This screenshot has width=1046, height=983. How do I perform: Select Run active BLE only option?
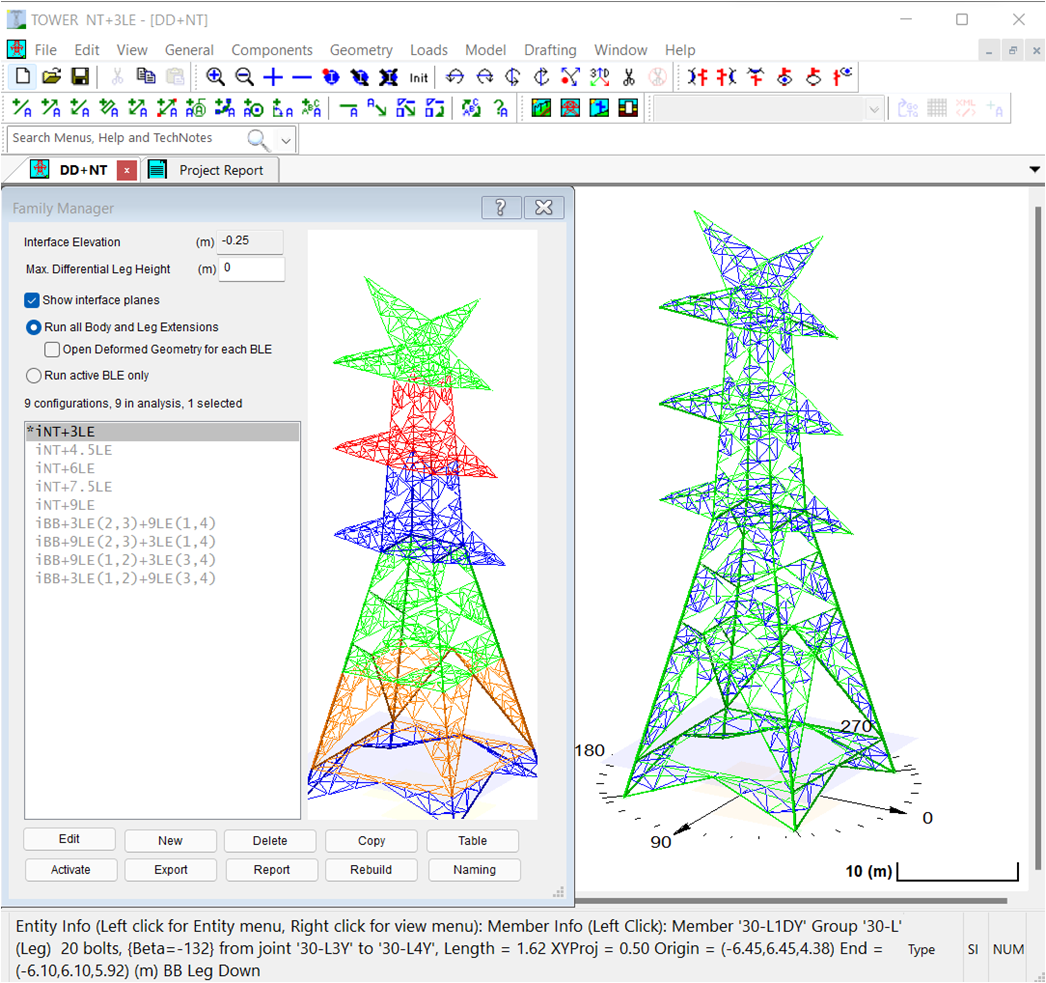click(x=33, y=376)
